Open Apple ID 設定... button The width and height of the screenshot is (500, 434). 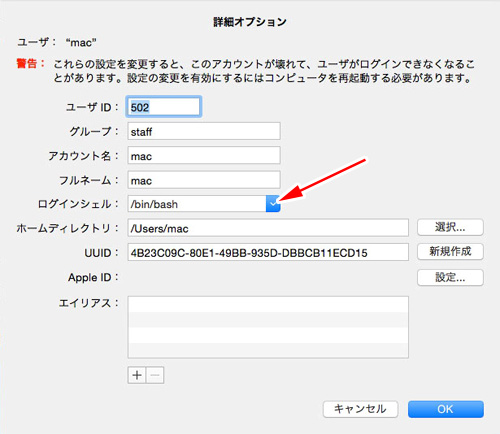(450, 277)
